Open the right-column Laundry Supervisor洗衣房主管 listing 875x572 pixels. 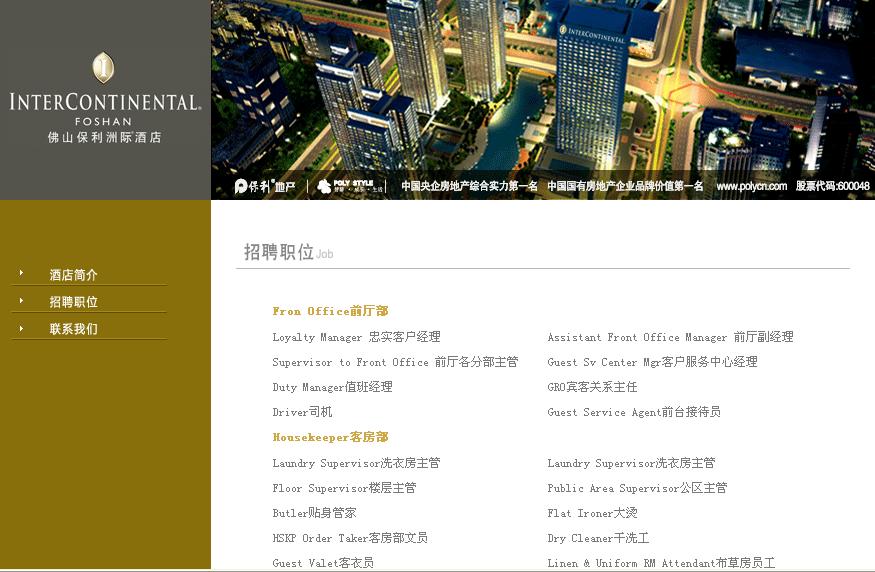click(631, 463)
